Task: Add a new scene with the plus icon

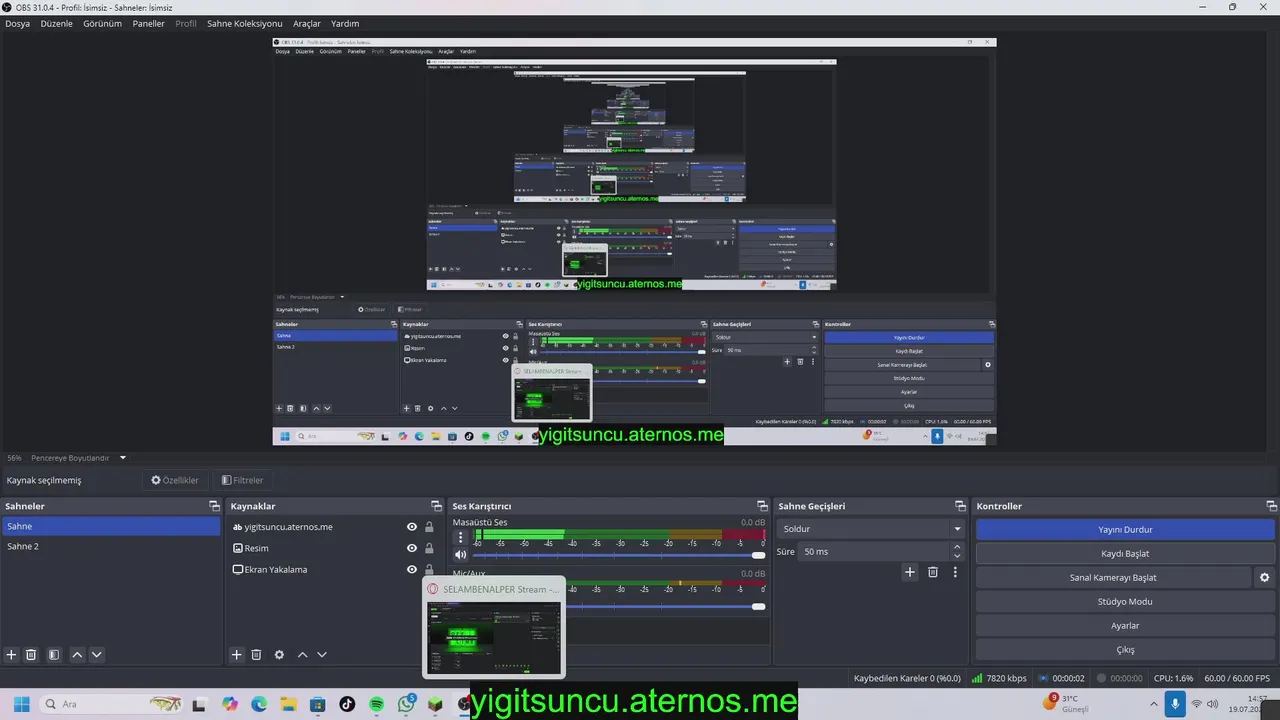Action: point(12,655)
